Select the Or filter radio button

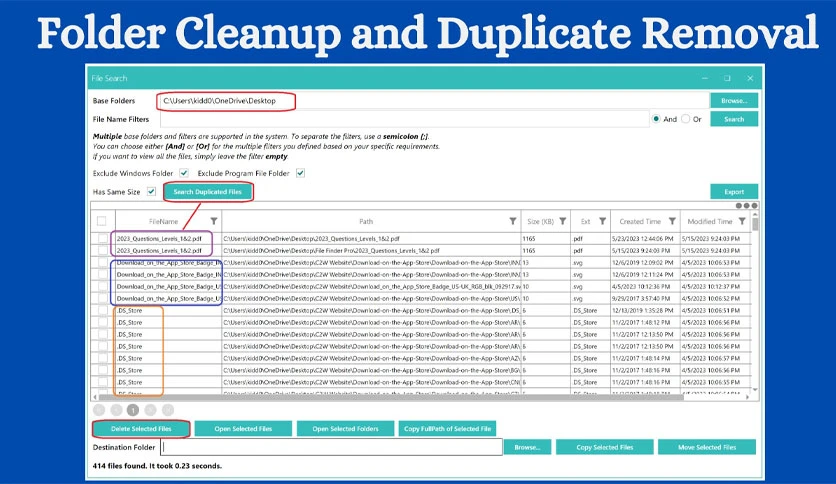686,119
